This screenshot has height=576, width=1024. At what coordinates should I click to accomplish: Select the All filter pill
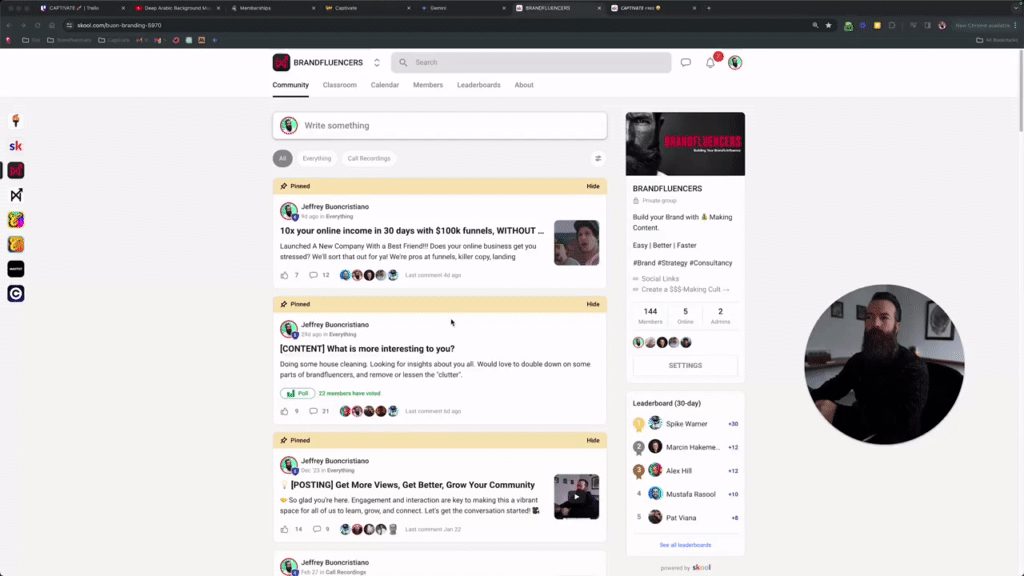click(x=283, y=158)
